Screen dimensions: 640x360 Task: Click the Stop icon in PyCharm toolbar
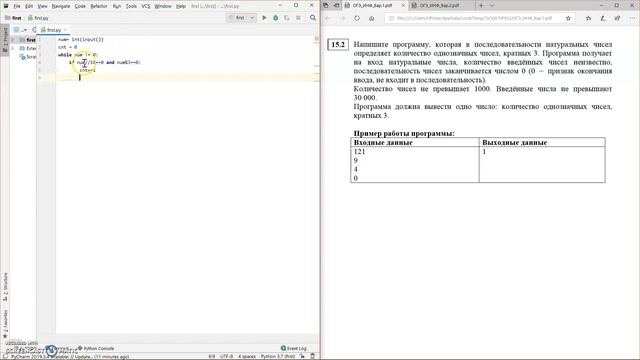298,18
